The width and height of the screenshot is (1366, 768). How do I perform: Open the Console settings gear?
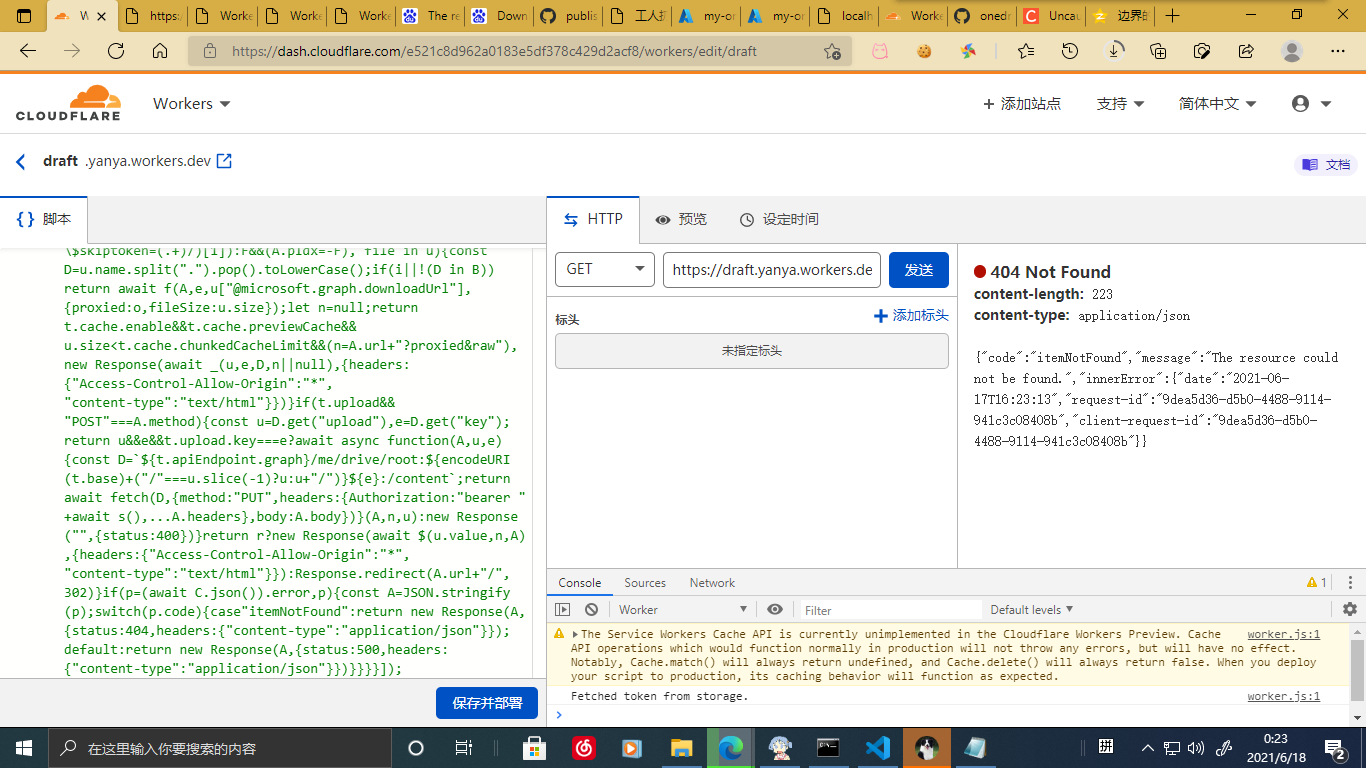tap(1349, 609)
